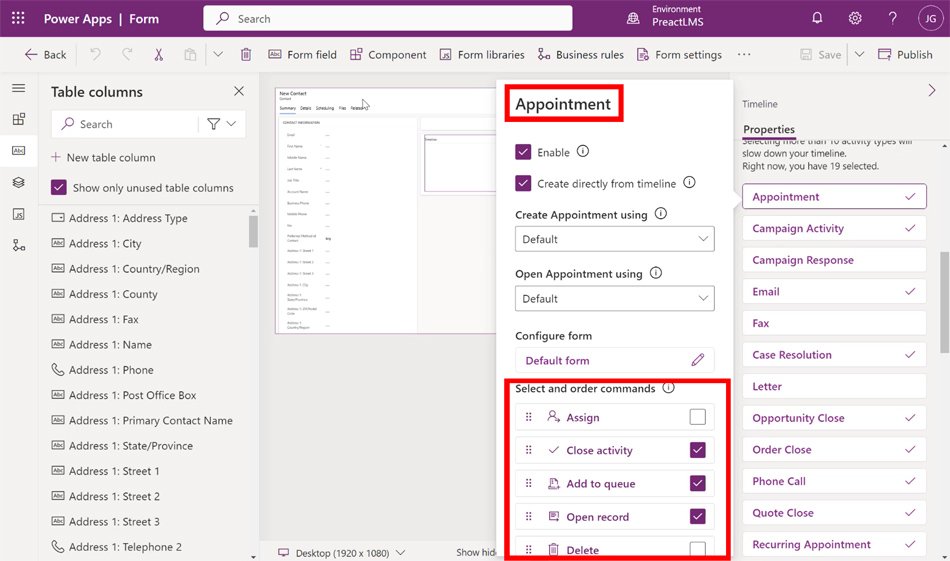Open settings gear icon

click(x=855, y=18)
